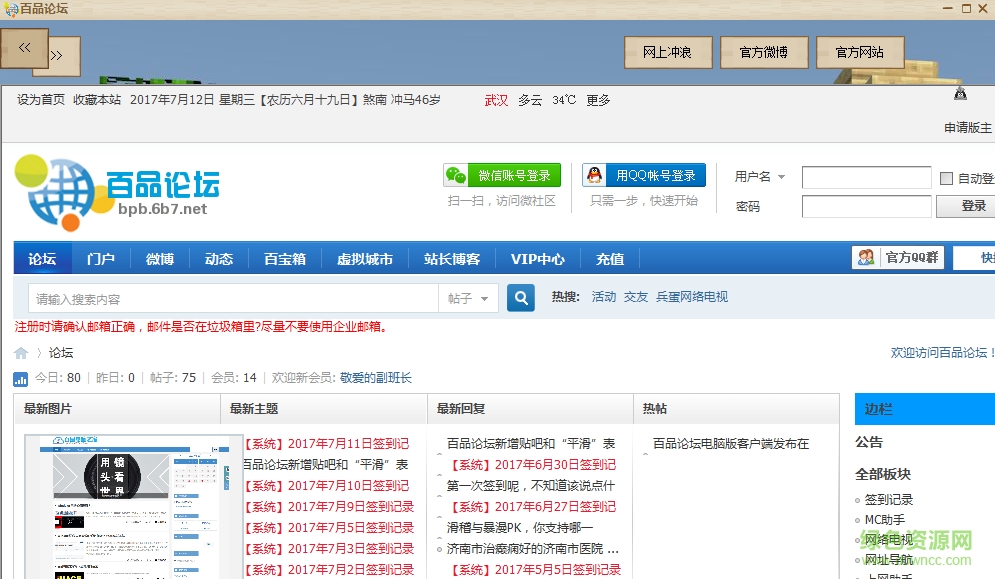
Task: Enable the 自动登录 checkbox
Action: point(944,177)
